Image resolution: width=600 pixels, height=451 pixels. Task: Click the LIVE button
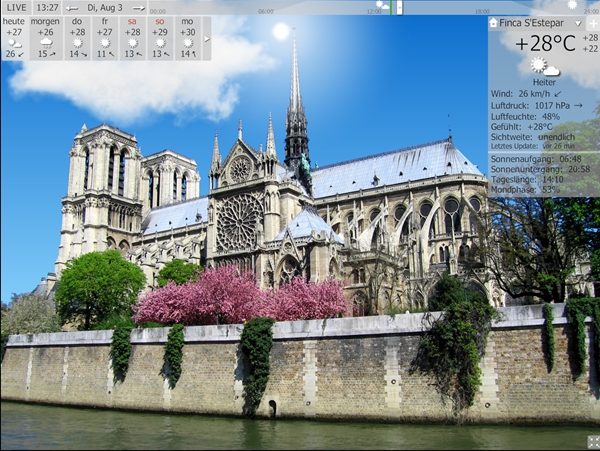pyautogui.click(x=16, y=7)
